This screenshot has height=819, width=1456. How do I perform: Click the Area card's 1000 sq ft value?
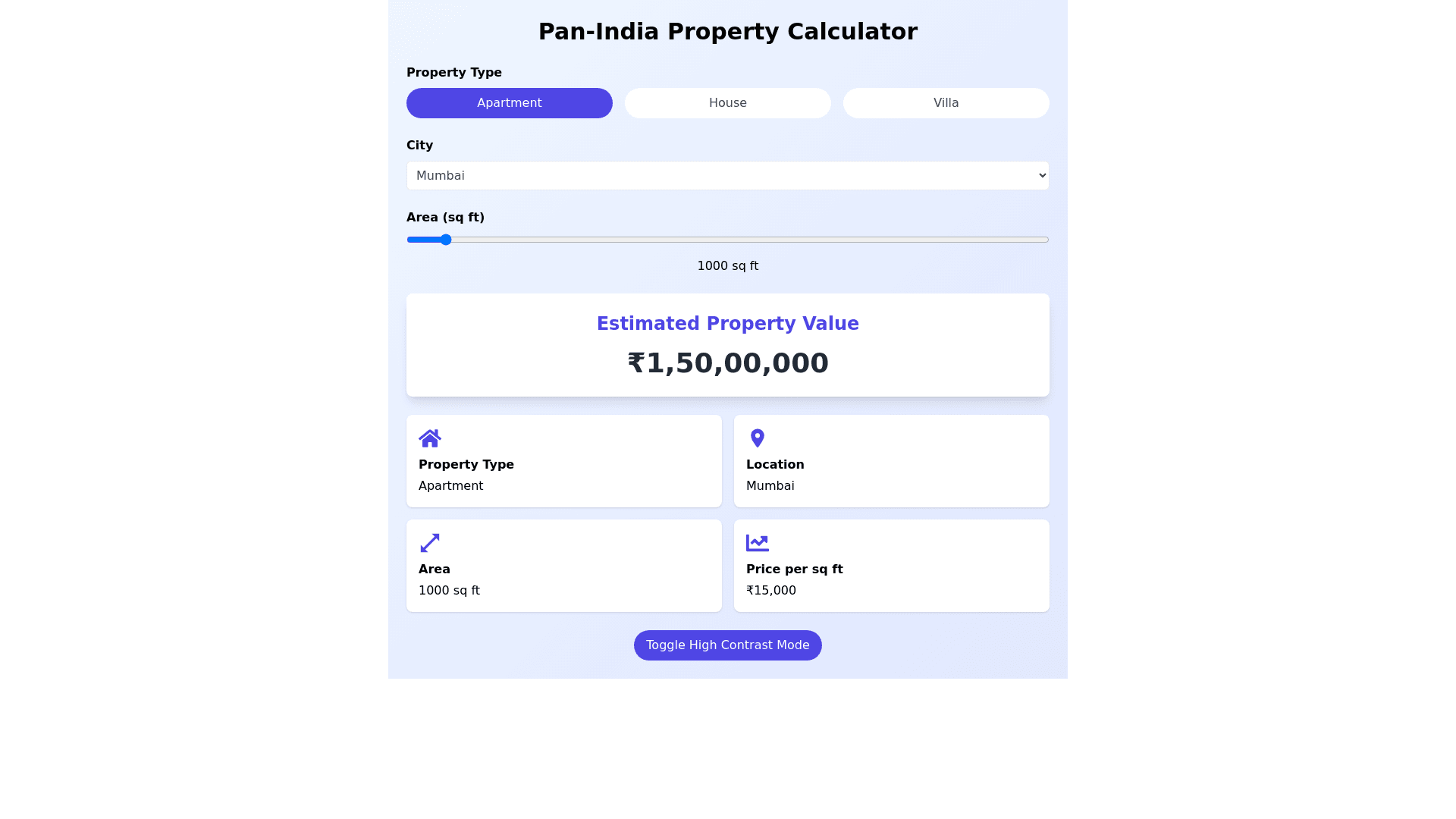pos(449,591)
